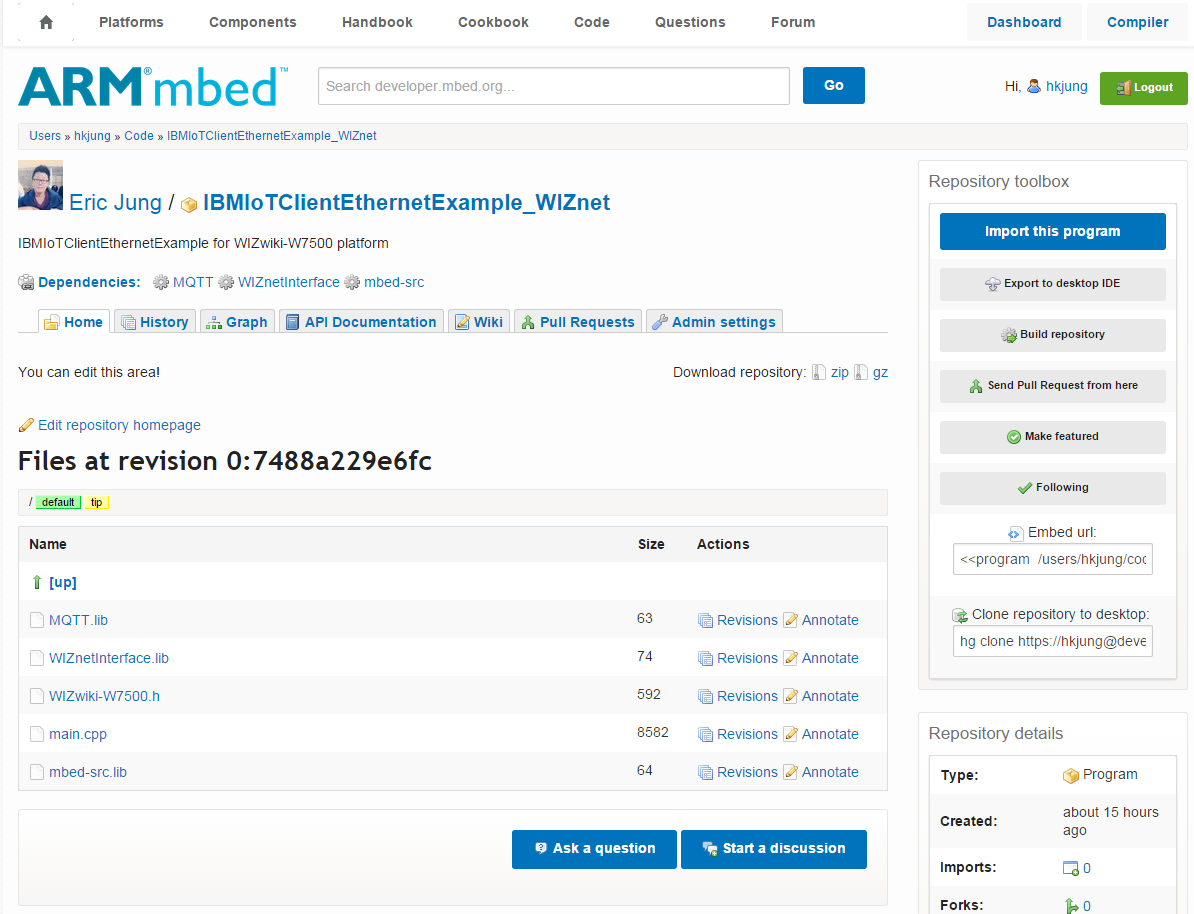Click the file icon next to WIZwiki-W7500.h

[x=37, y=696]
